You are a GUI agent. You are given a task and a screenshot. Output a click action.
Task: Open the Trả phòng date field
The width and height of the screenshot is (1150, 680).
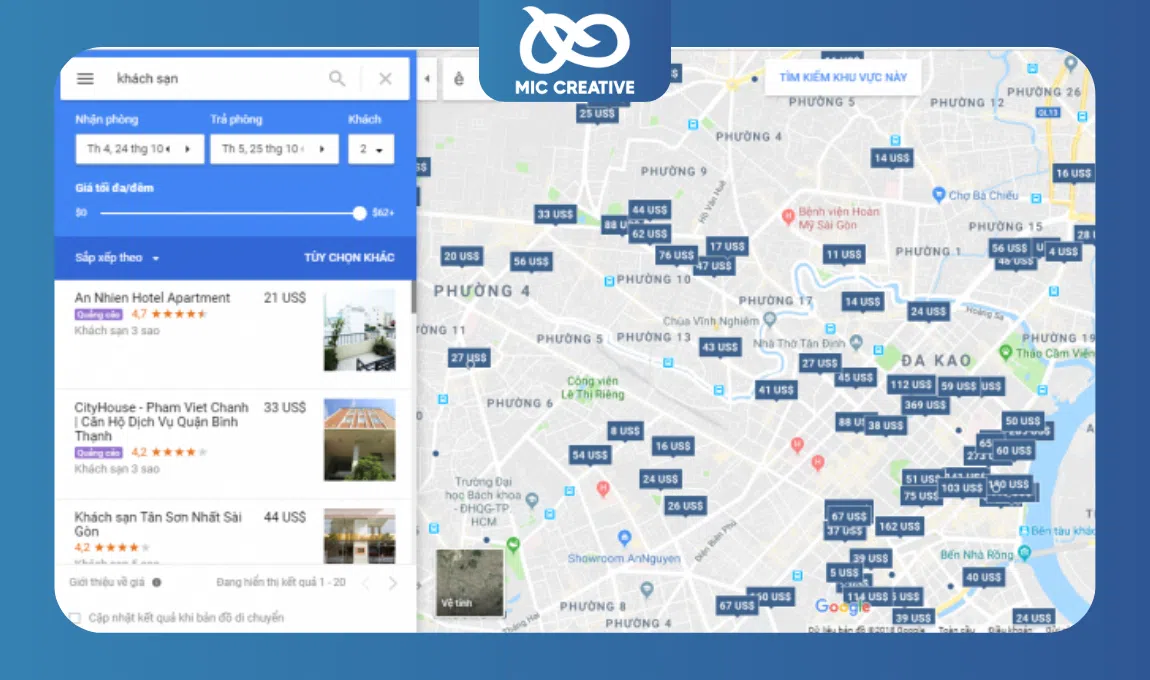(x=274, y=149)
